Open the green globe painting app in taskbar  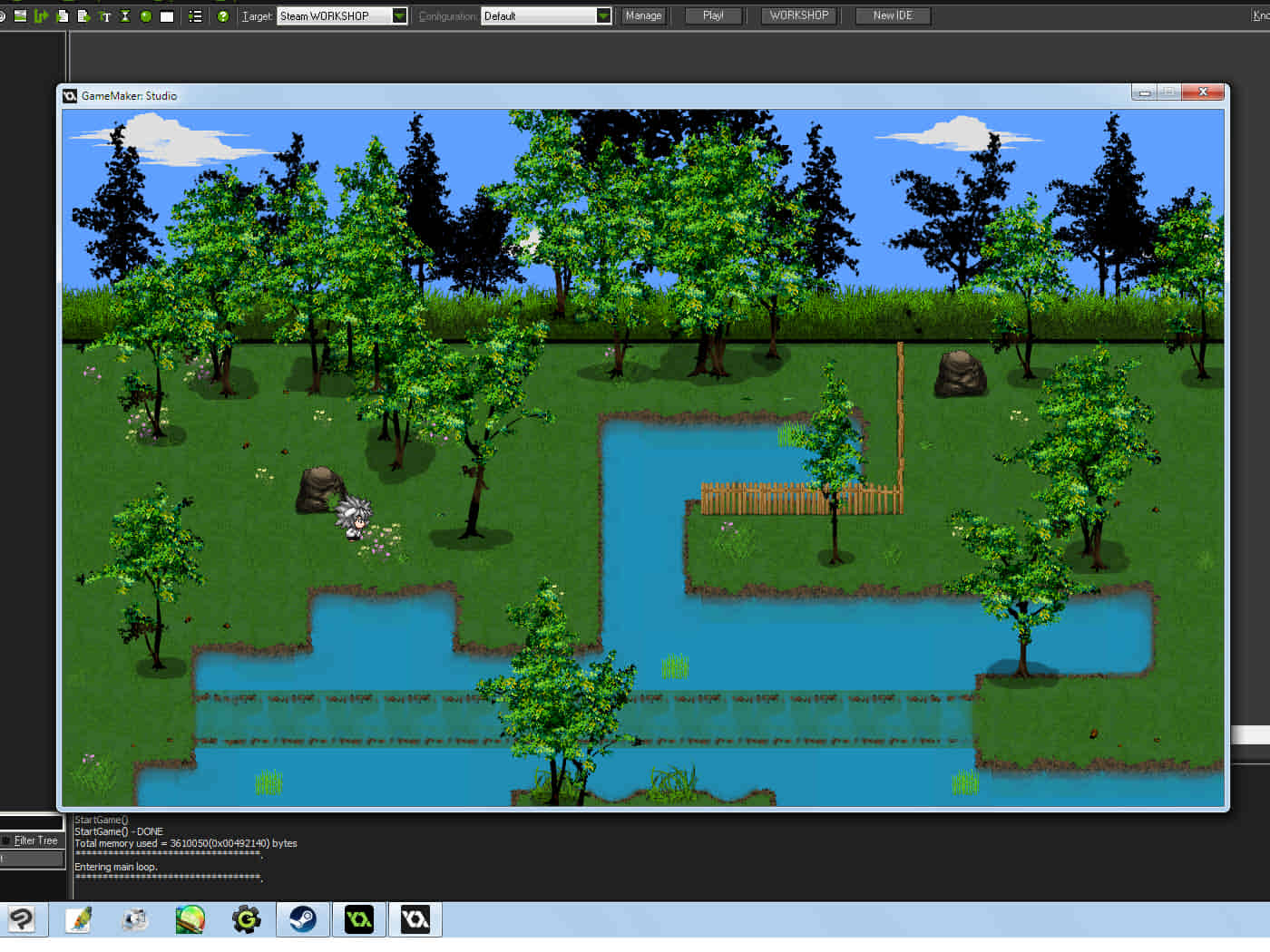click(x=190, y=919)
